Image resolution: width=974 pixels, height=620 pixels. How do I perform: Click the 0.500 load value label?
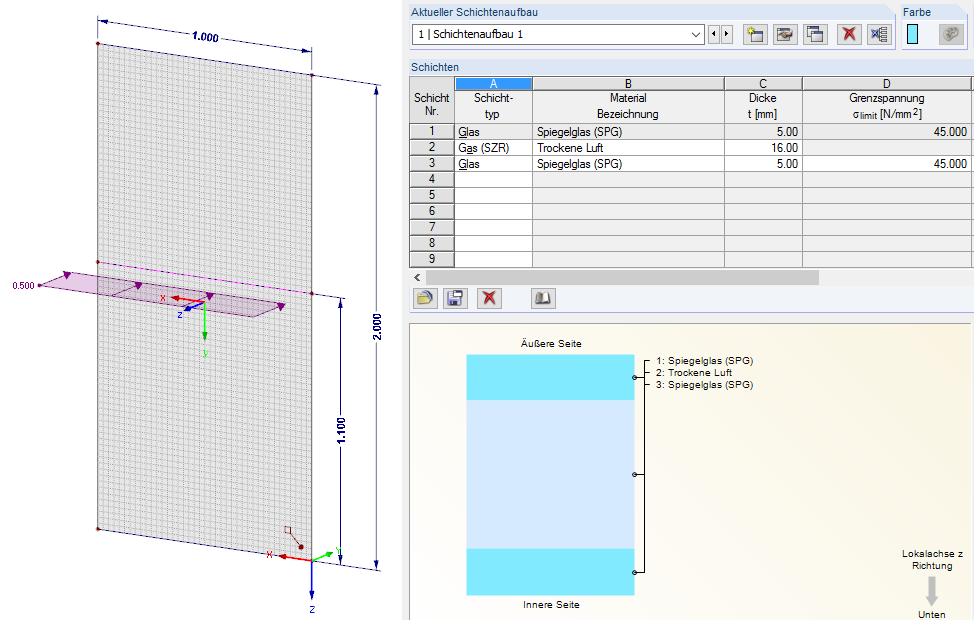[24, 286]
